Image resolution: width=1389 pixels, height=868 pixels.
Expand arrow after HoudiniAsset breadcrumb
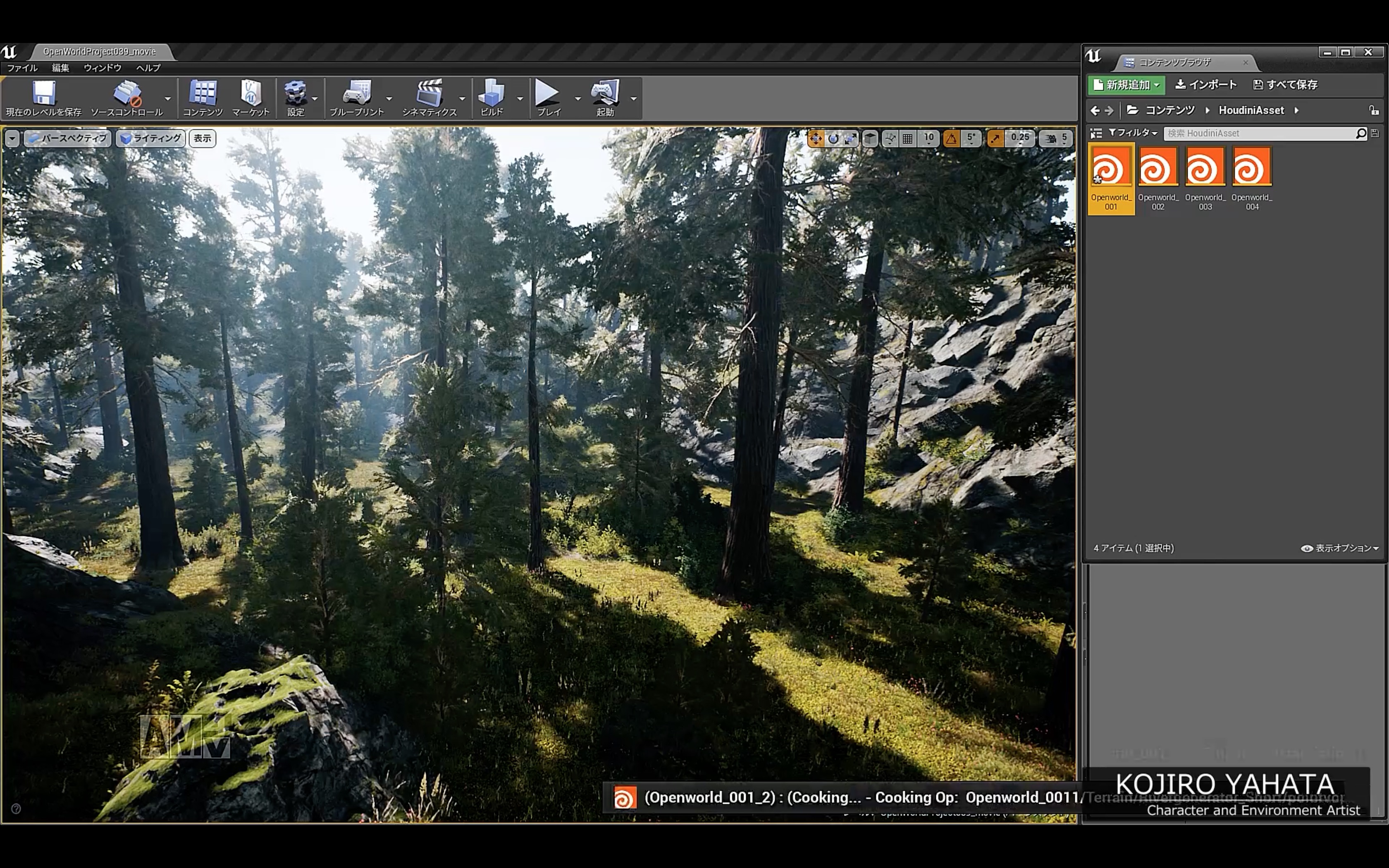tap(1296, 110)
